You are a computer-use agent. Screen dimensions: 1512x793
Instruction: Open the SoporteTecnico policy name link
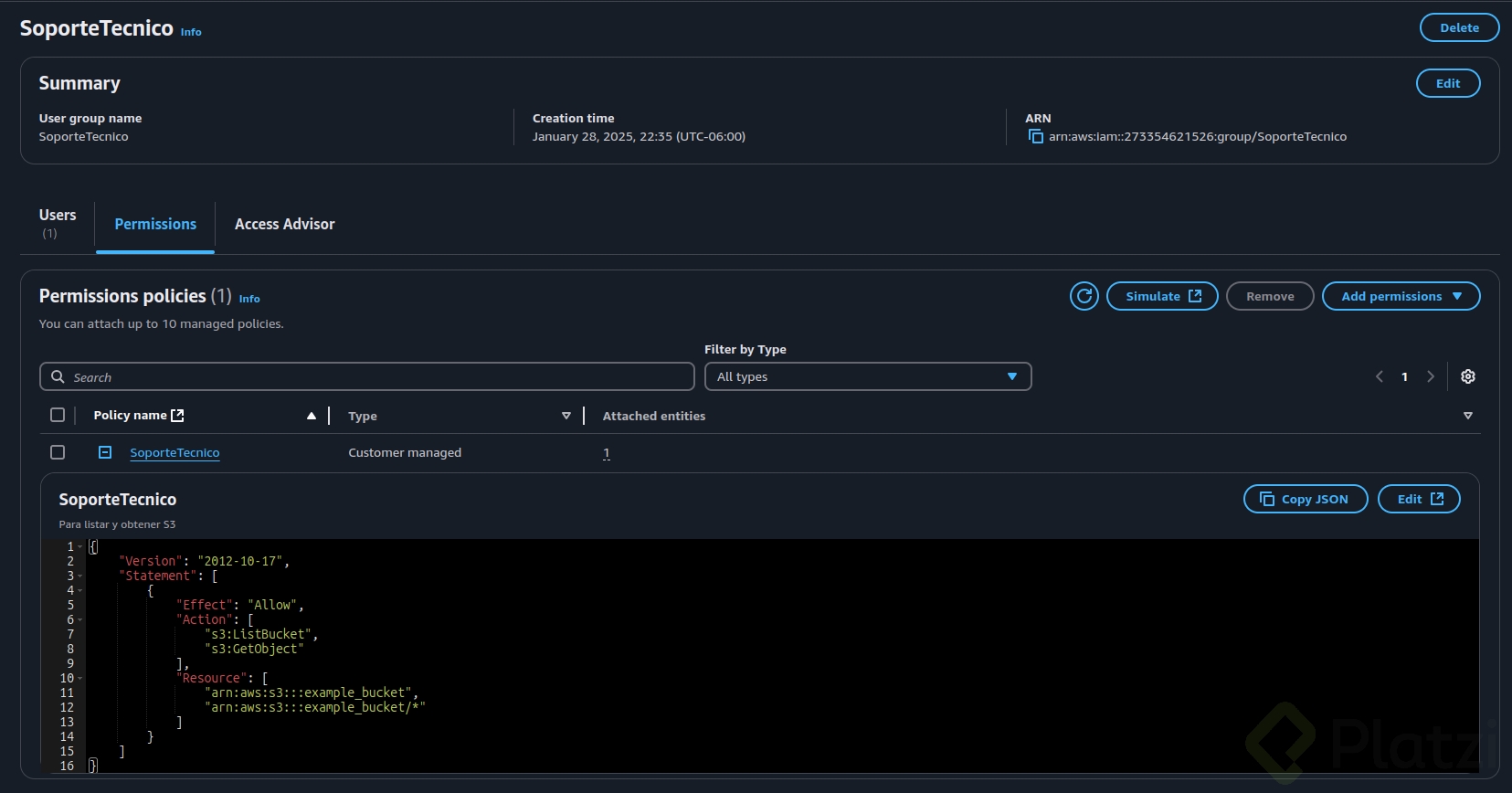pyautogui.click(x=174, y=452)
